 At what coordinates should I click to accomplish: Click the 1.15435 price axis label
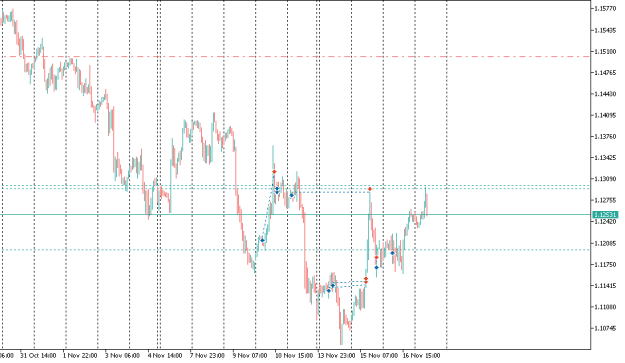click(605, 30)
